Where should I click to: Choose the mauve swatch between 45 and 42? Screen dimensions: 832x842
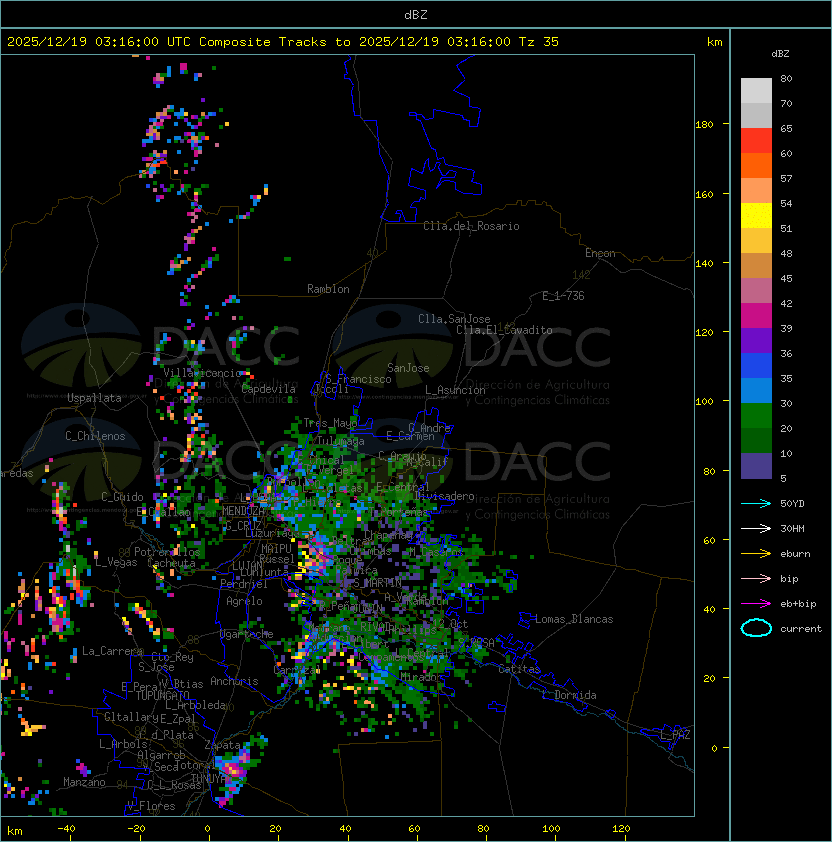point(756,291)
